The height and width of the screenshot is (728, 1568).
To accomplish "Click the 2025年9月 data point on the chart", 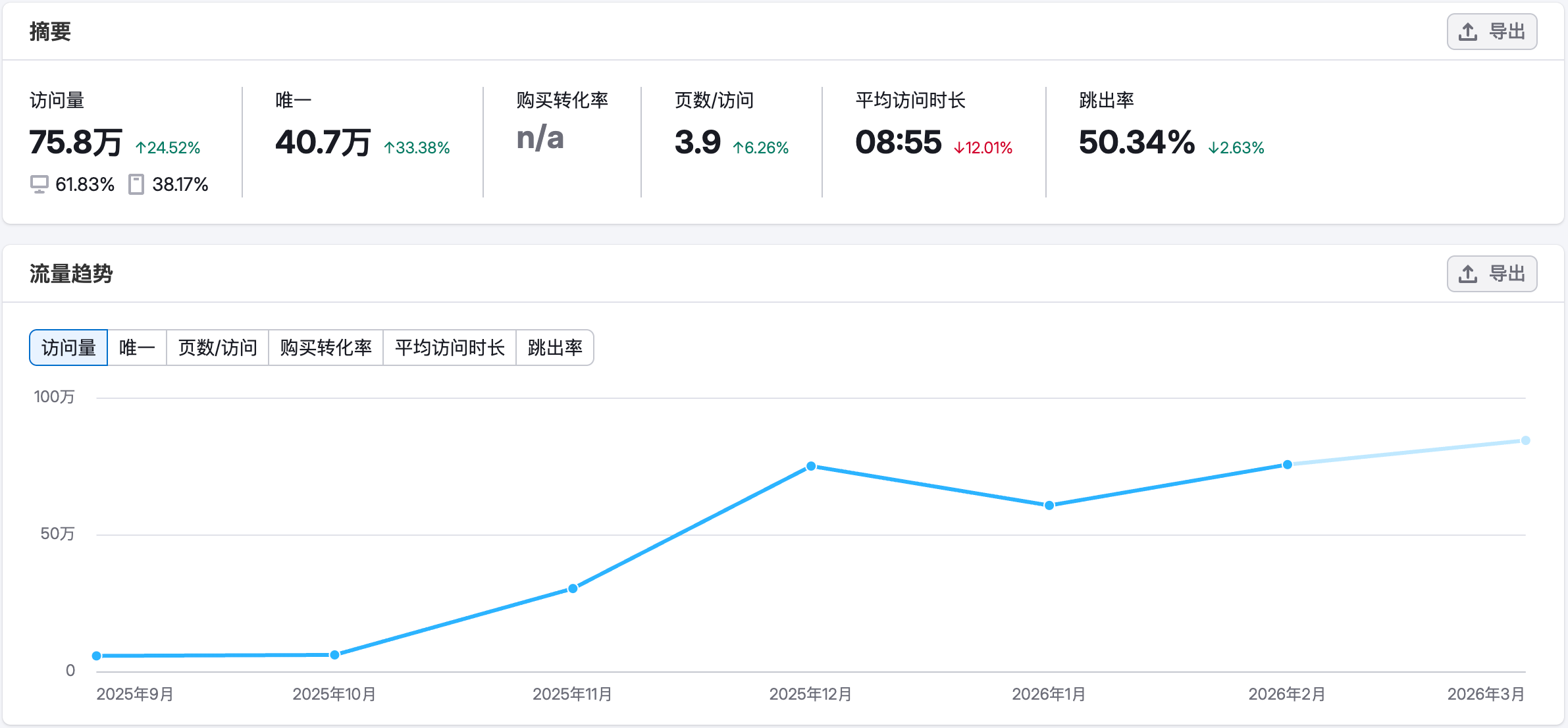I will 97,656.
